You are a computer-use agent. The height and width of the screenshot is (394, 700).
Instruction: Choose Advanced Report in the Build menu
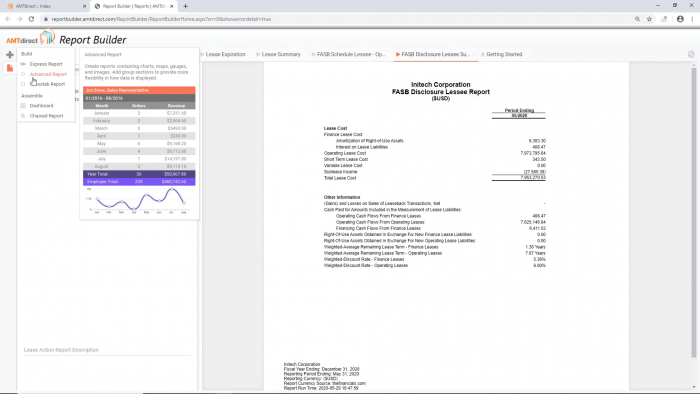pyautogui.click(x=48, y=74)
